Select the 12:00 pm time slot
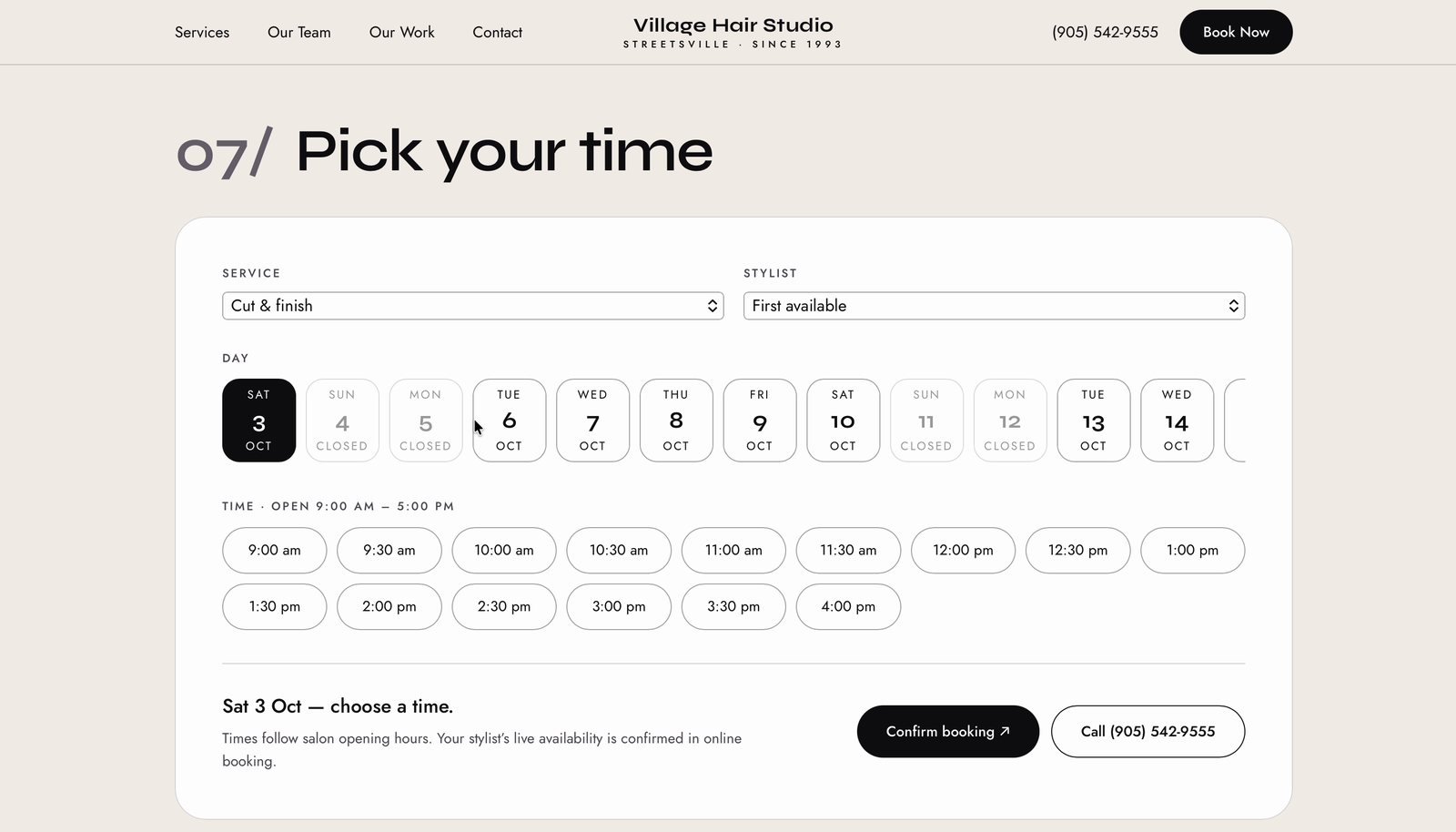The image size is (1456, 832). click(963, 551)
